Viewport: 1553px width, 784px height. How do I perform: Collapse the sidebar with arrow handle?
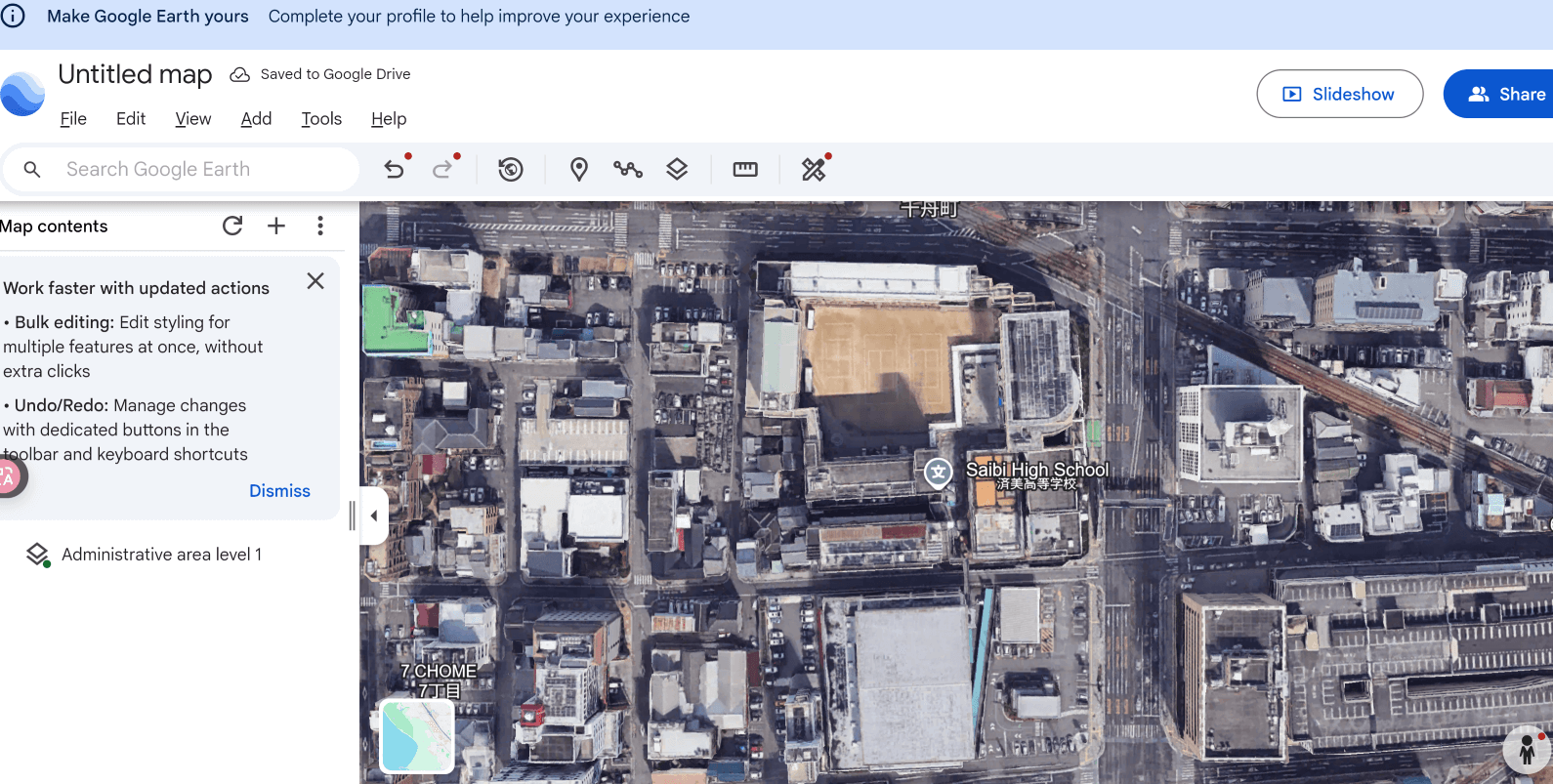point(374,516)
